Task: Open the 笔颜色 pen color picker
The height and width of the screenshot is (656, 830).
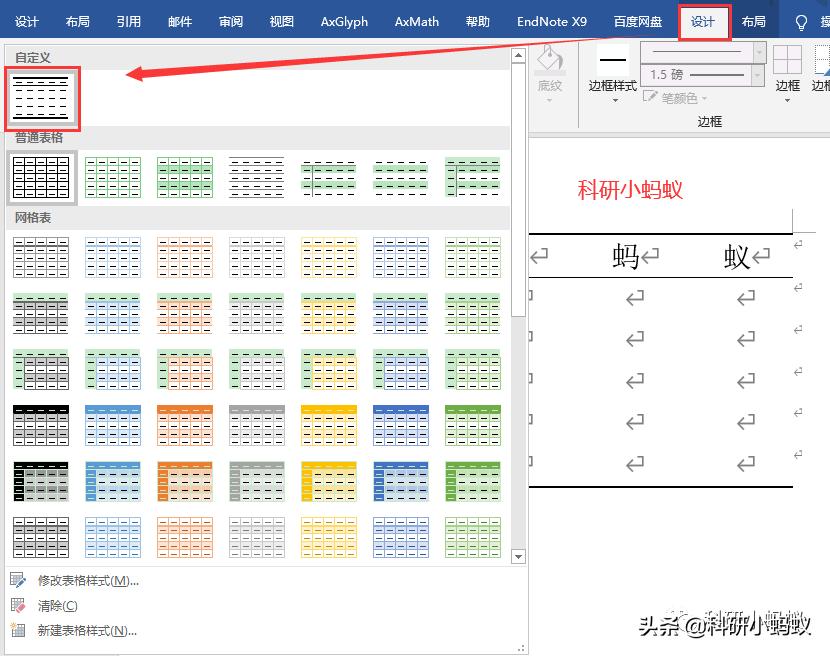Action: (x=675, y=98)
